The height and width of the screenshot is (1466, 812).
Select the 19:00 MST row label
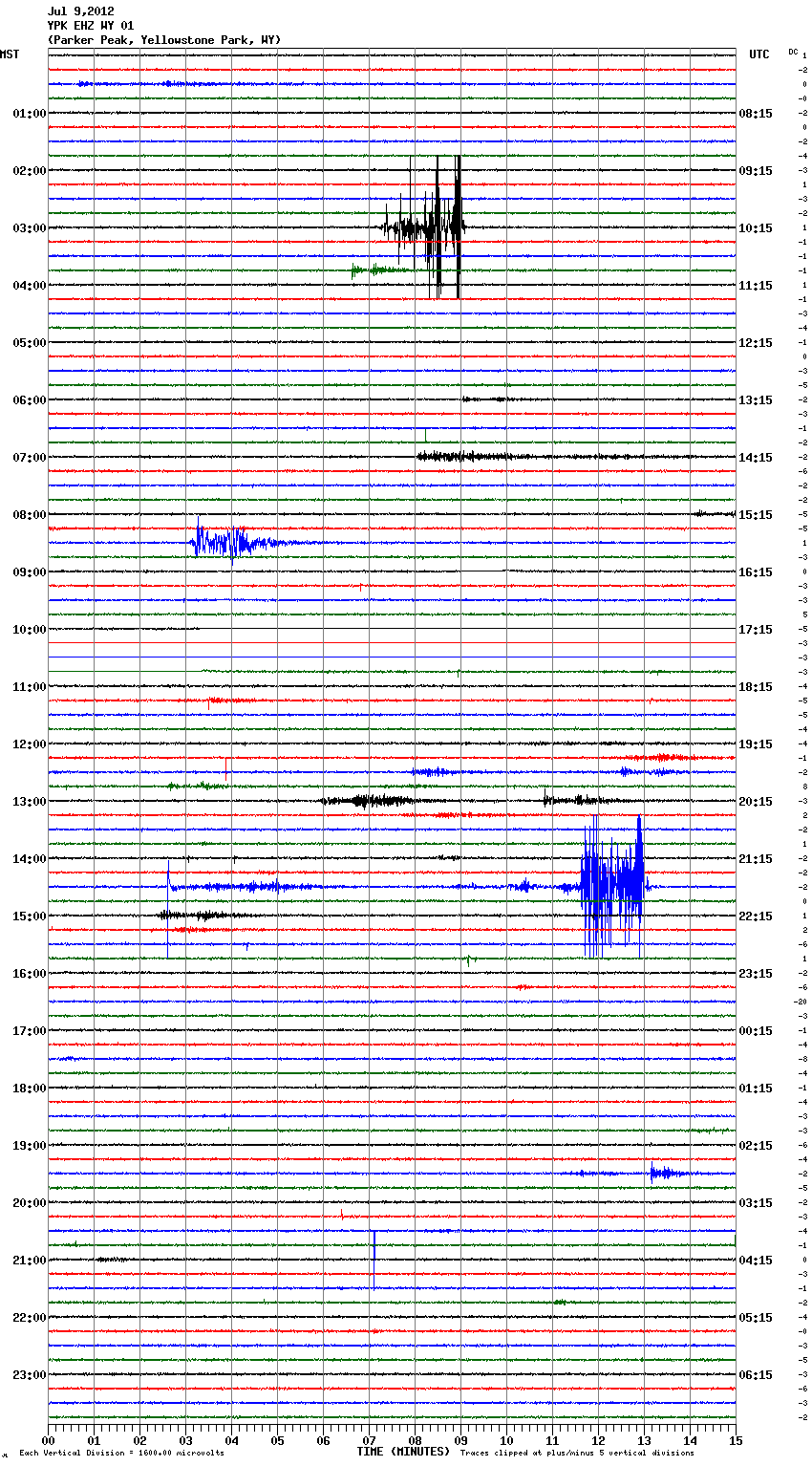click(30, 1146)
